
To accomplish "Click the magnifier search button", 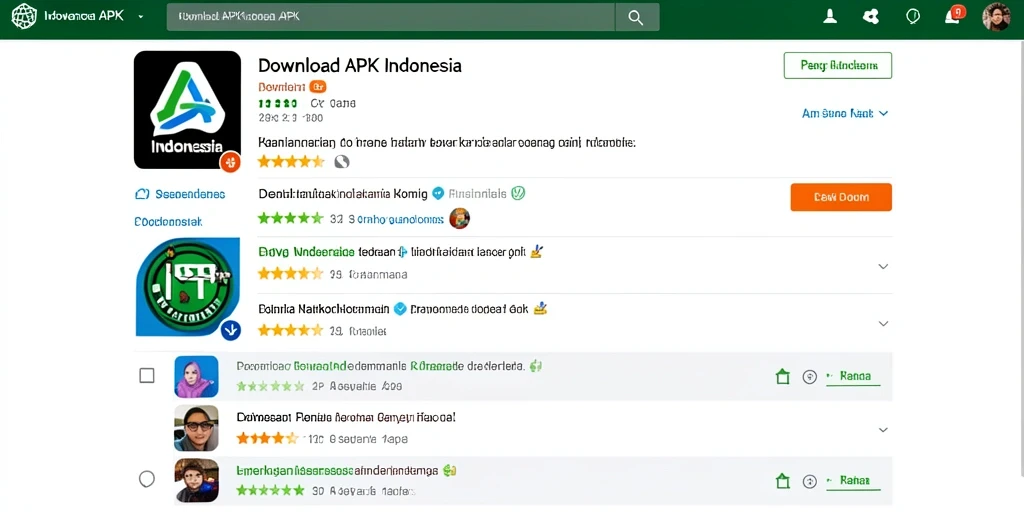I will coord(637,17).
